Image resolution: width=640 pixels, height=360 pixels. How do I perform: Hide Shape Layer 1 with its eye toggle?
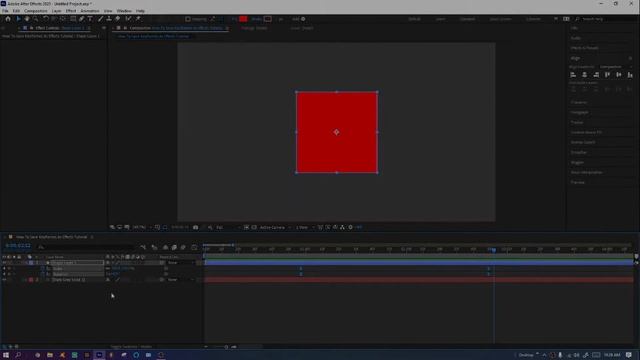point(4,263)
